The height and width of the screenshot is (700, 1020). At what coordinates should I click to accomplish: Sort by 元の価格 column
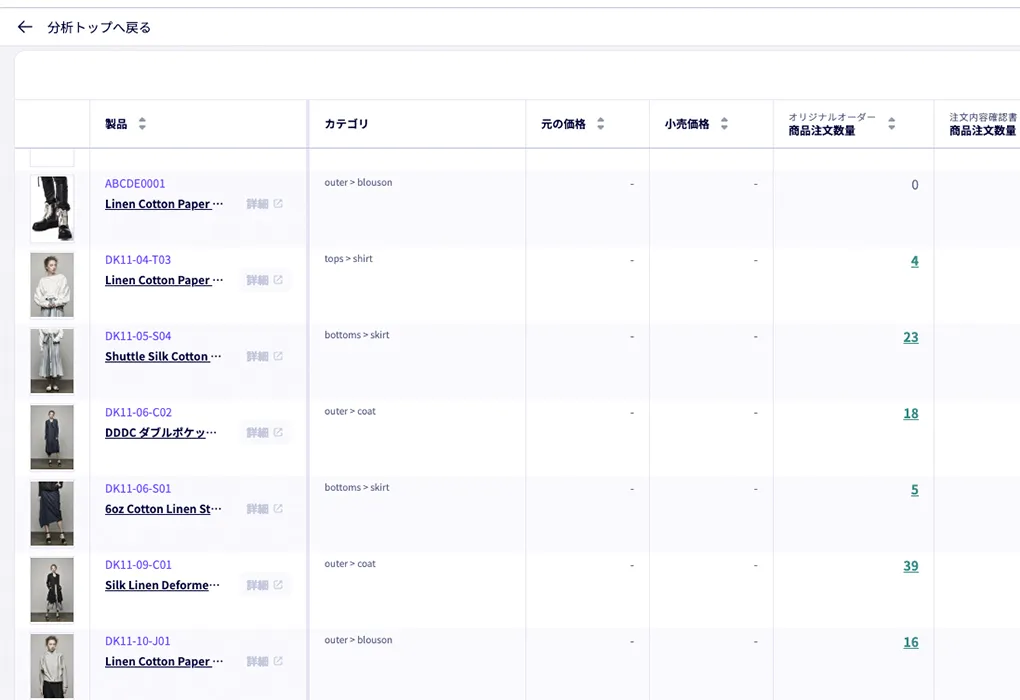pyautogui.click(x=600, y=124)
